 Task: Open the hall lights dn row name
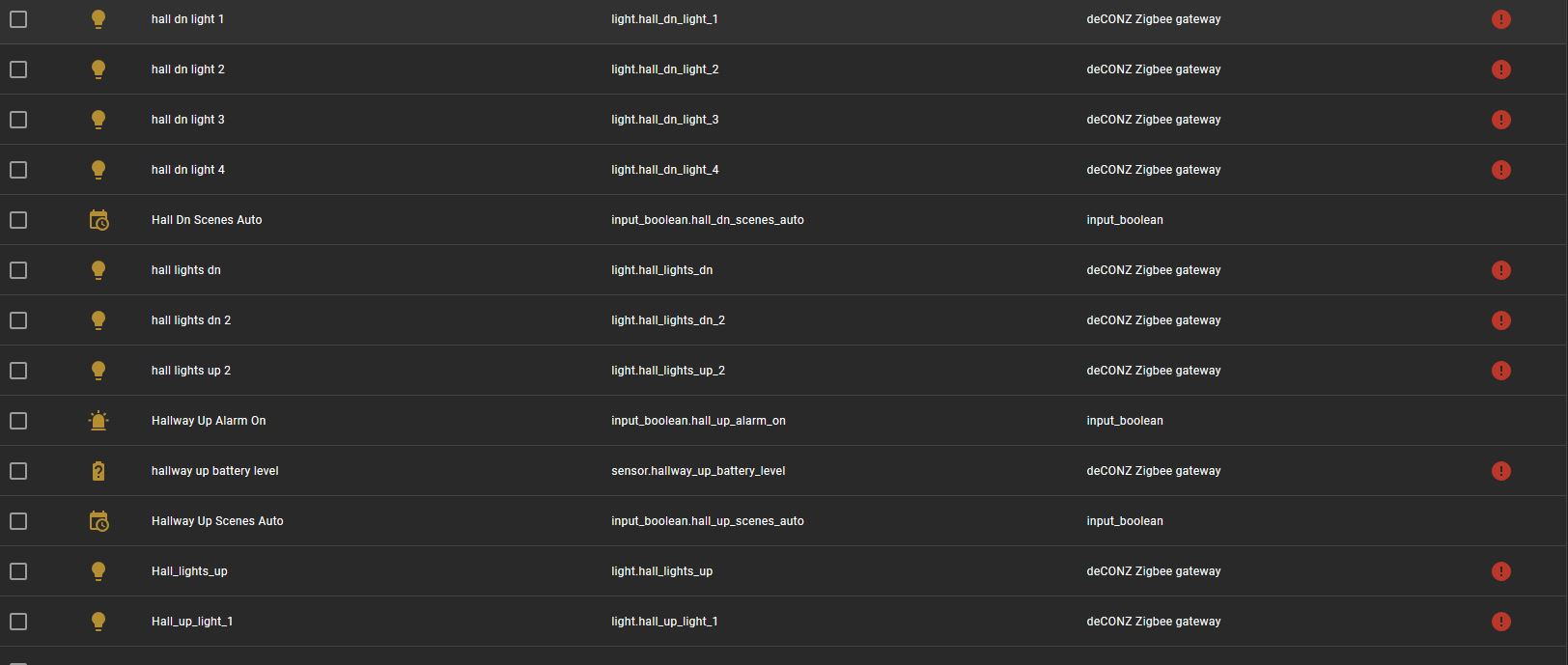point(185,270)
